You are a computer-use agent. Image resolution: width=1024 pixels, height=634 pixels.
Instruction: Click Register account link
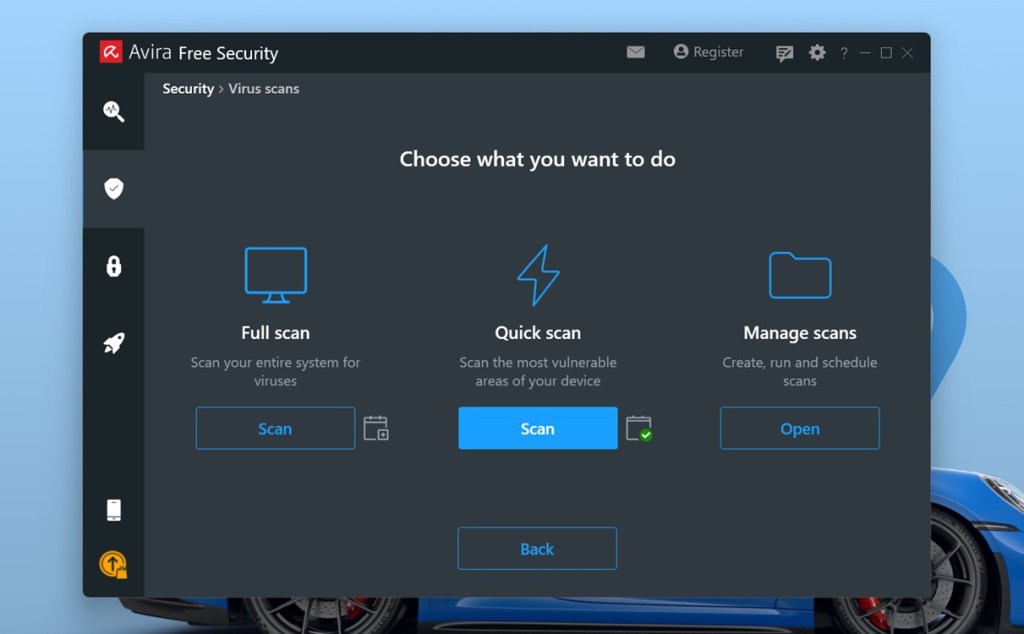click(709, 52)
